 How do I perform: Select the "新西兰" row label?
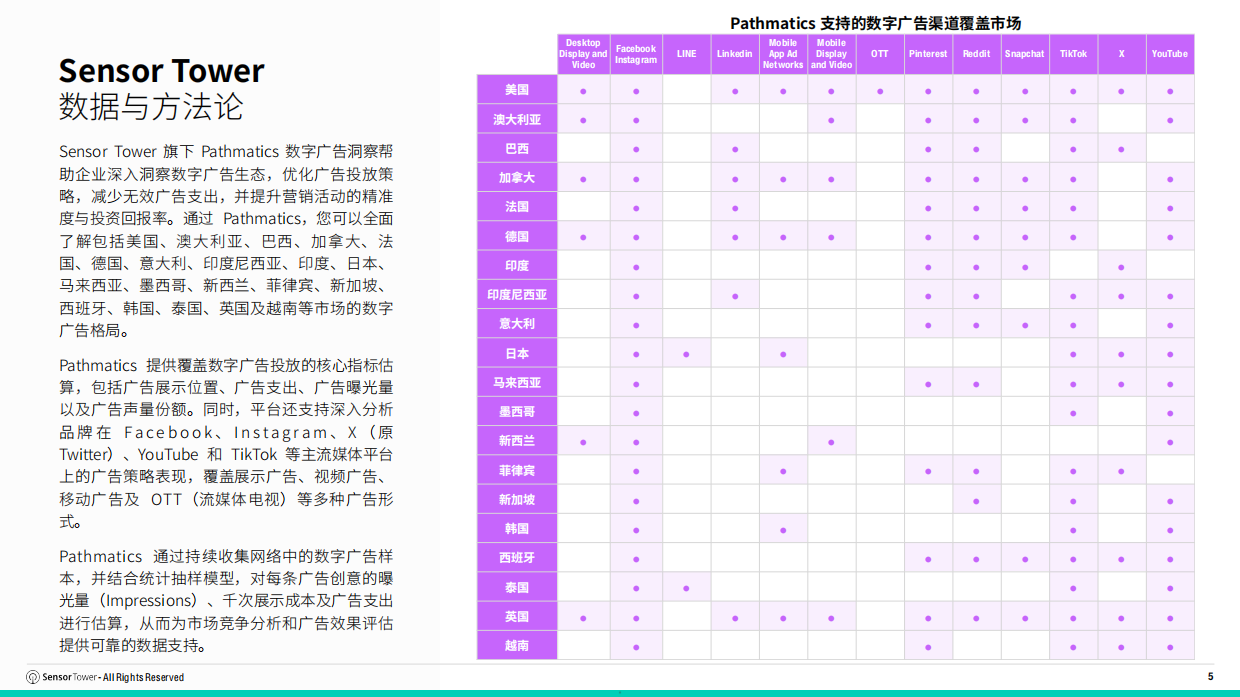pyautogui.click(x=517, y=441)
